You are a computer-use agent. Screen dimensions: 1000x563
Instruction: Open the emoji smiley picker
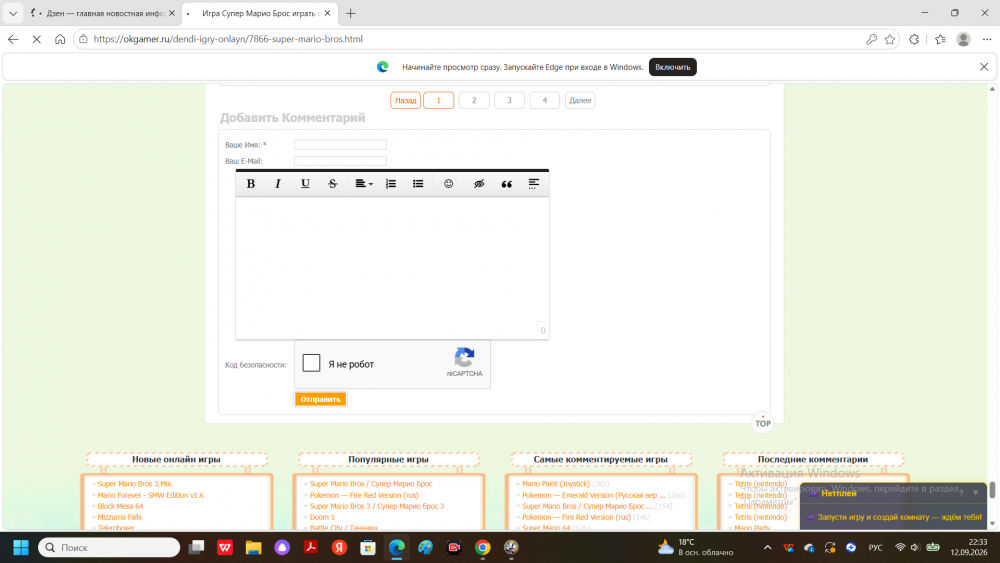click(x=448, y=184)
